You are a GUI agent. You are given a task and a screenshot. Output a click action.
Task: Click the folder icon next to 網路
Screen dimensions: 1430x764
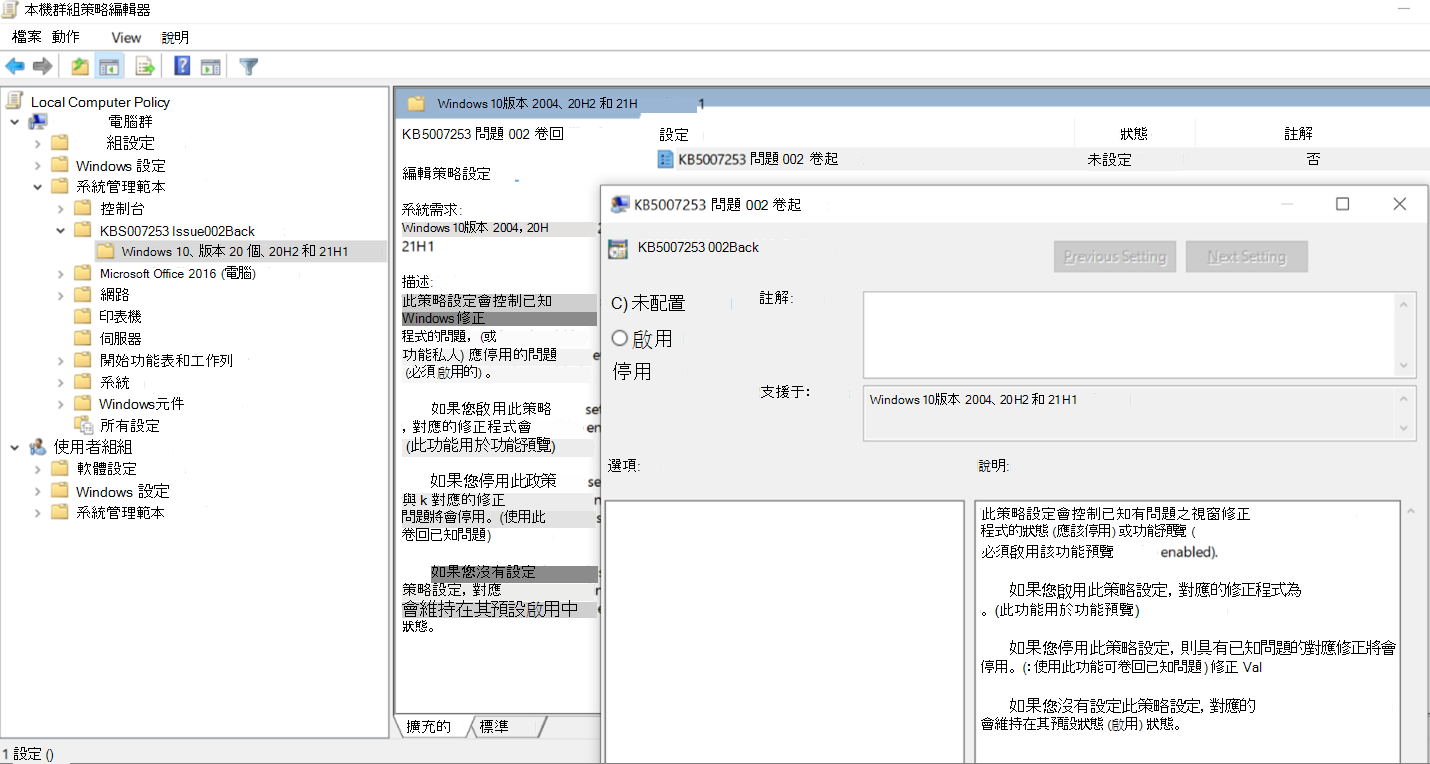83,295
